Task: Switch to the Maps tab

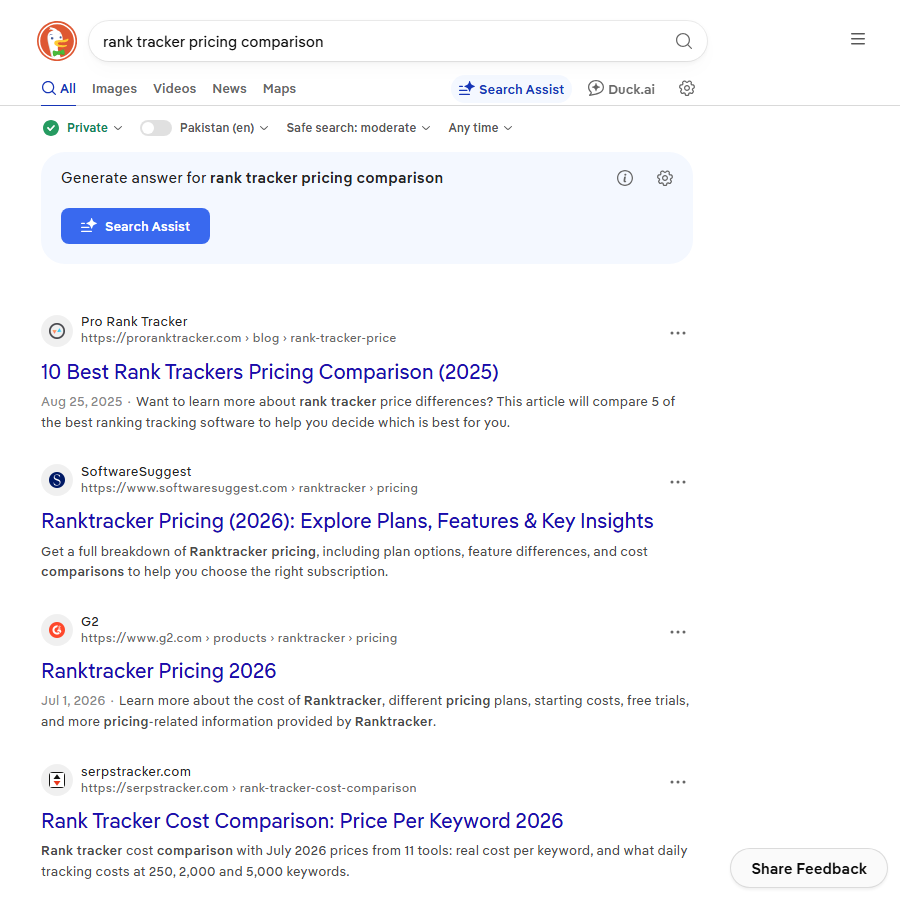Action: point(279,88)
